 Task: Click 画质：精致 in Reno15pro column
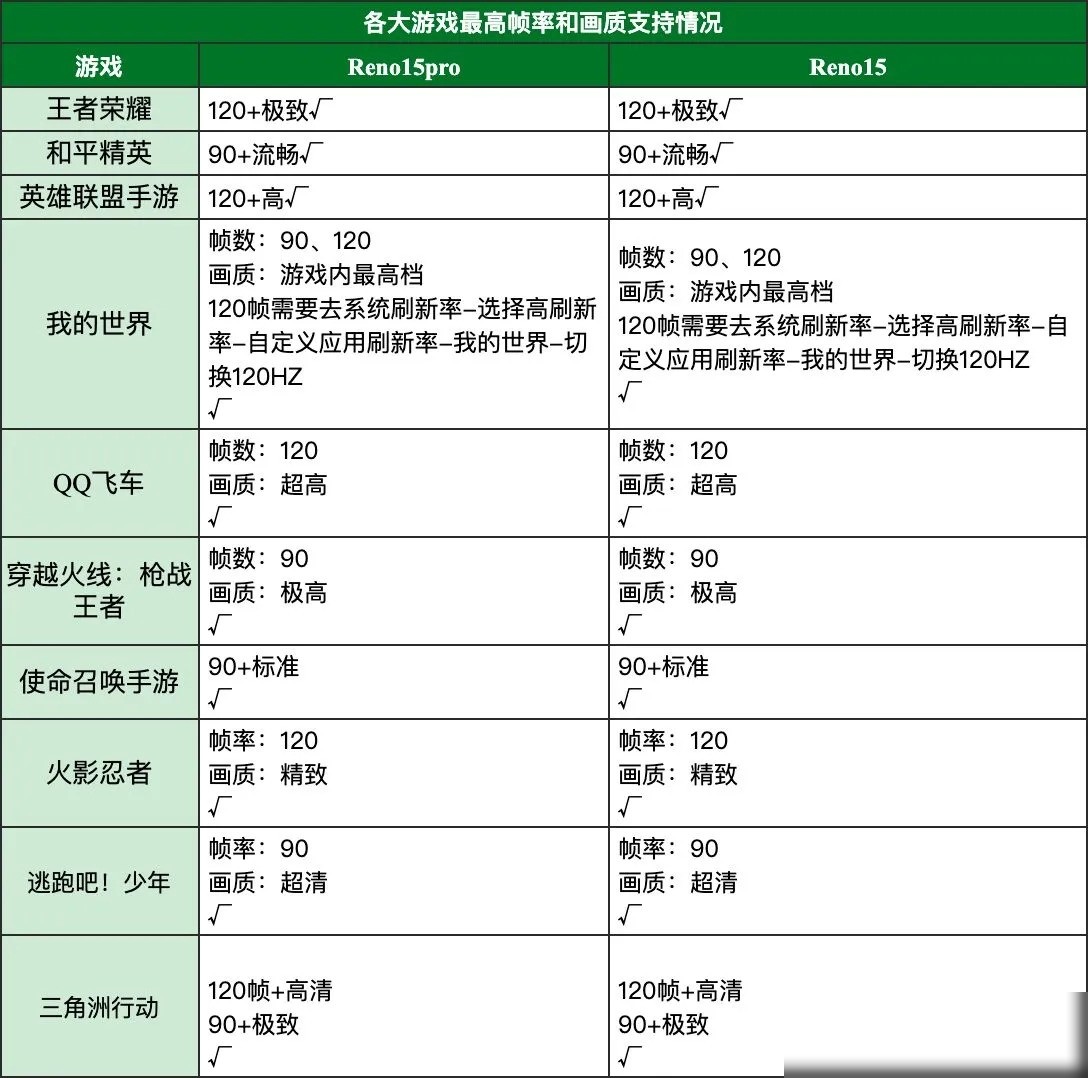267,774
